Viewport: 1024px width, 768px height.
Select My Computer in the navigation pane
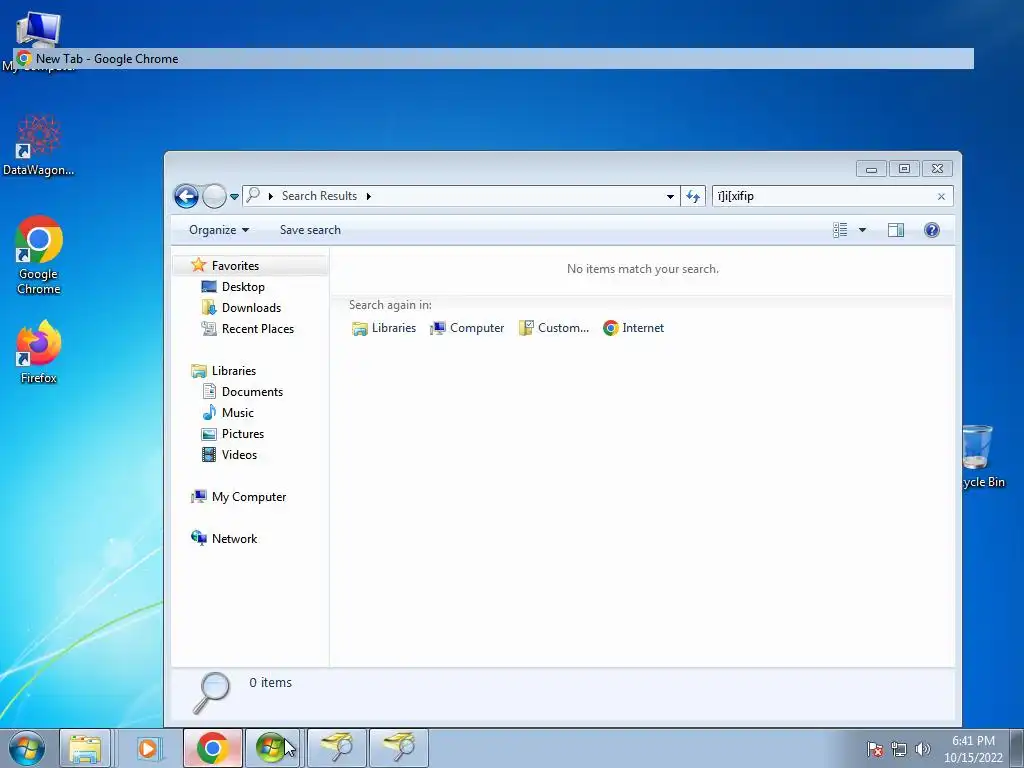[x=248, y=497]
